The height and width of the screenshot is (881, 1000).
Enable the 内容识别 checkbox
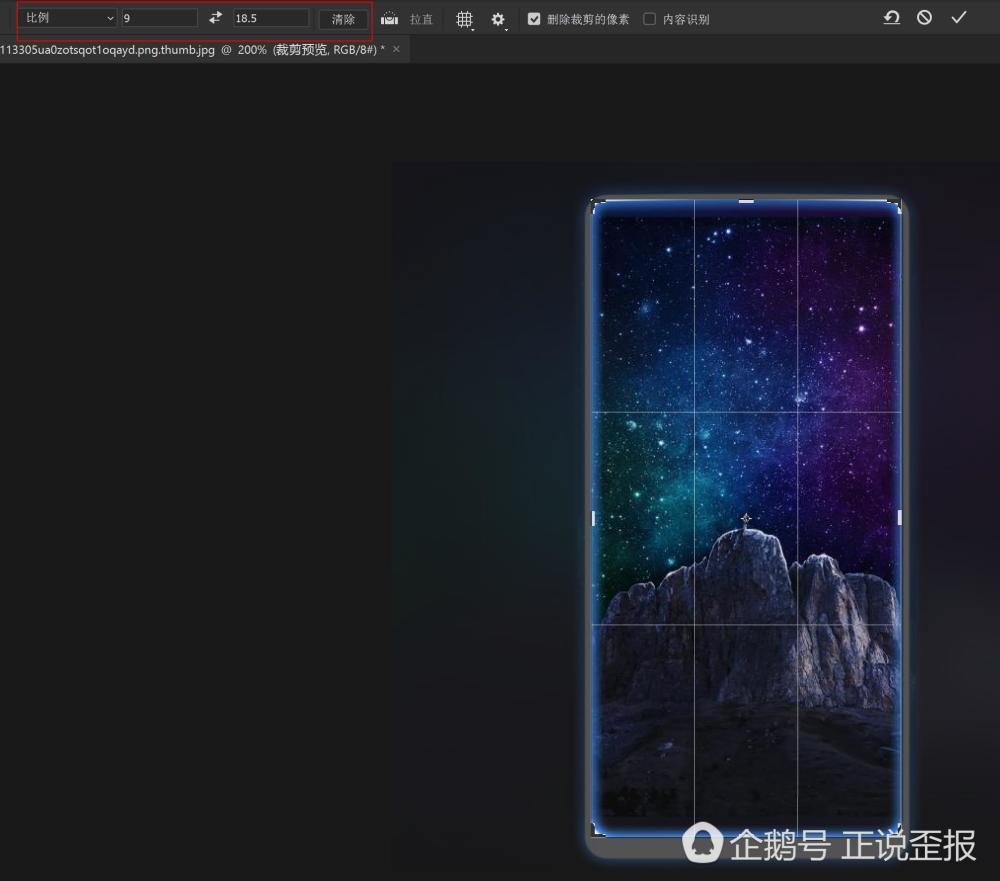click(x=649, y=19)
